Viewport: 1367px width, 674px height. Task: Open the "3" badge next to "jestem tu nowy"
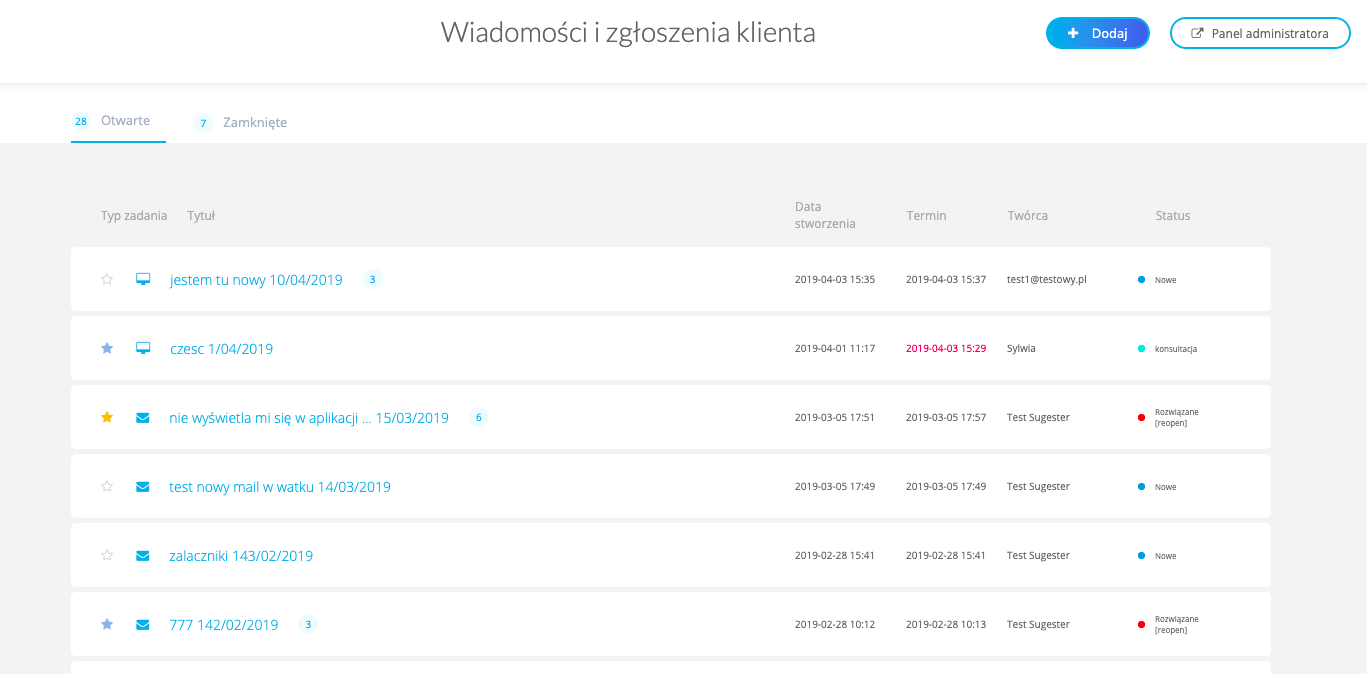(x=372, y=279)
